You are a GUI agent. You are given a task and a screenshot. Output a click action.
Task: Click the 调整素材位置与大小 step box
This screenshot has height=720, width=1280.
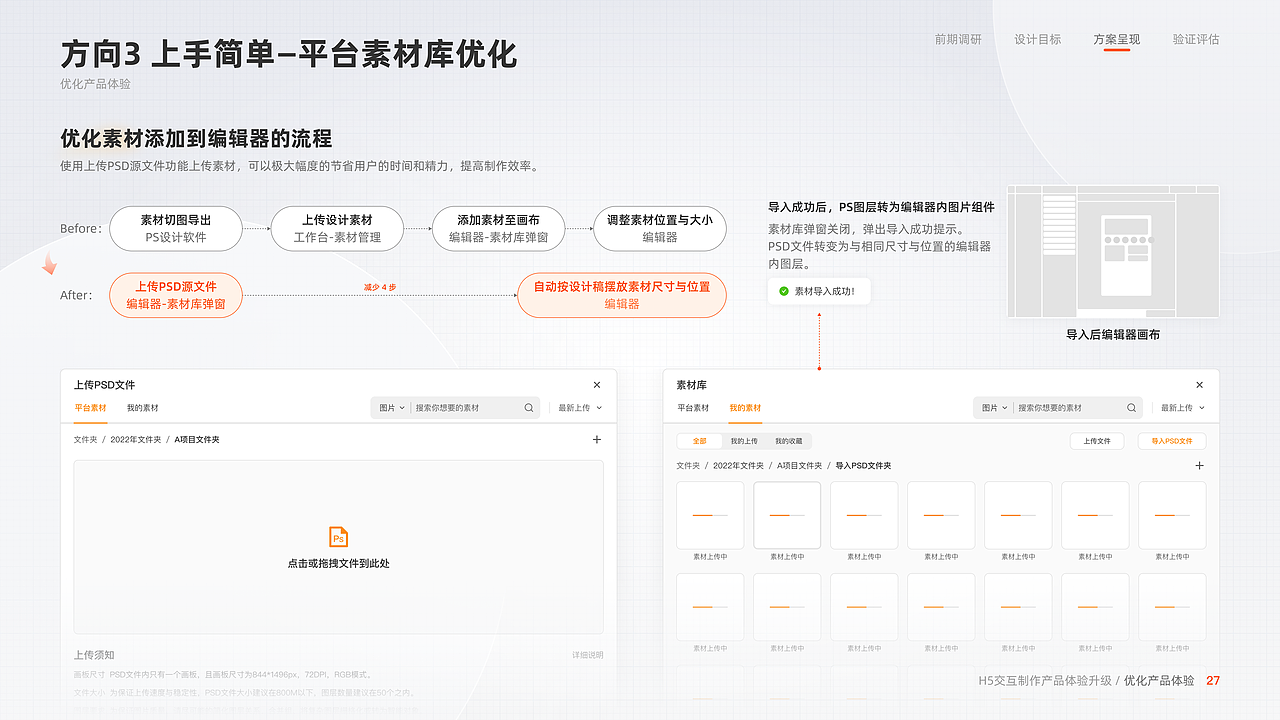click(x=660, y=228)
